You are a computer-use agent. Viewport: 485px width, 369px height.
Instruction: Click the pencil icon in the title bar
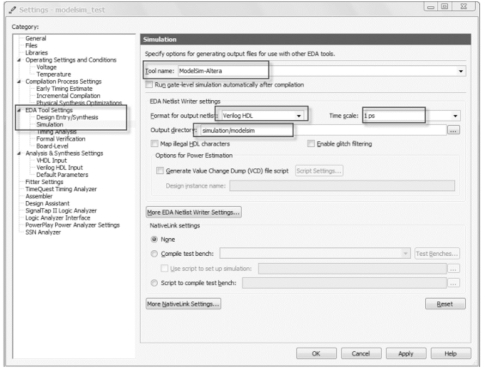(12, 10)
